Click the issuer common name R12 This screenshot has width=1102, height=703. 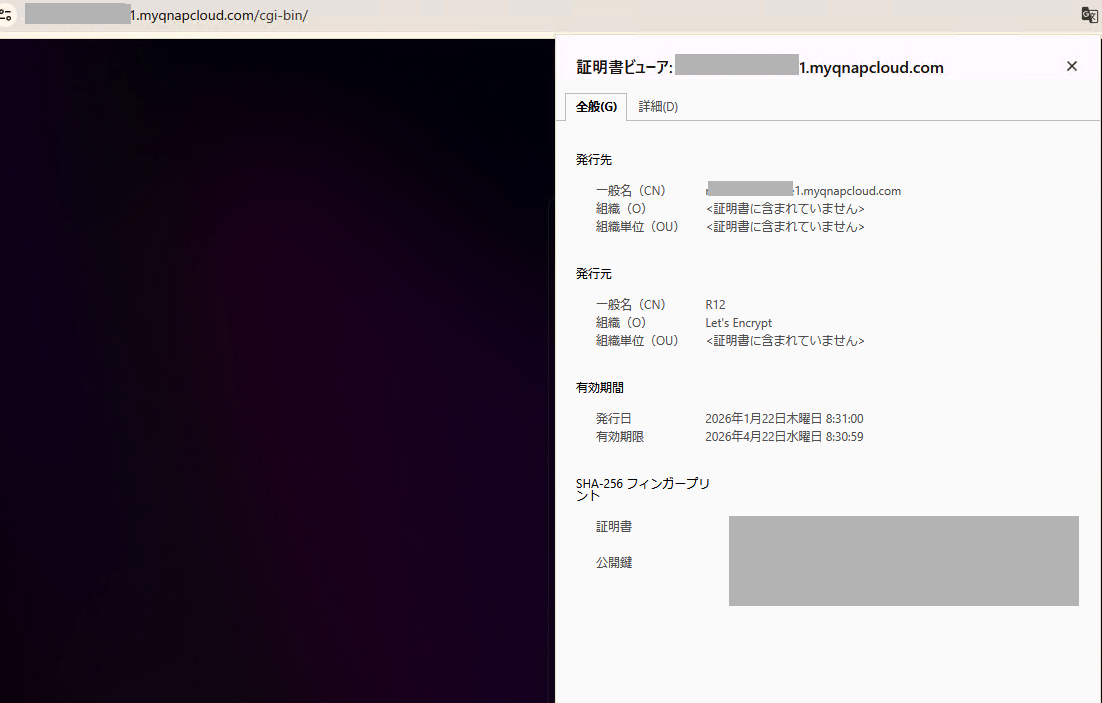pos(714,305)
